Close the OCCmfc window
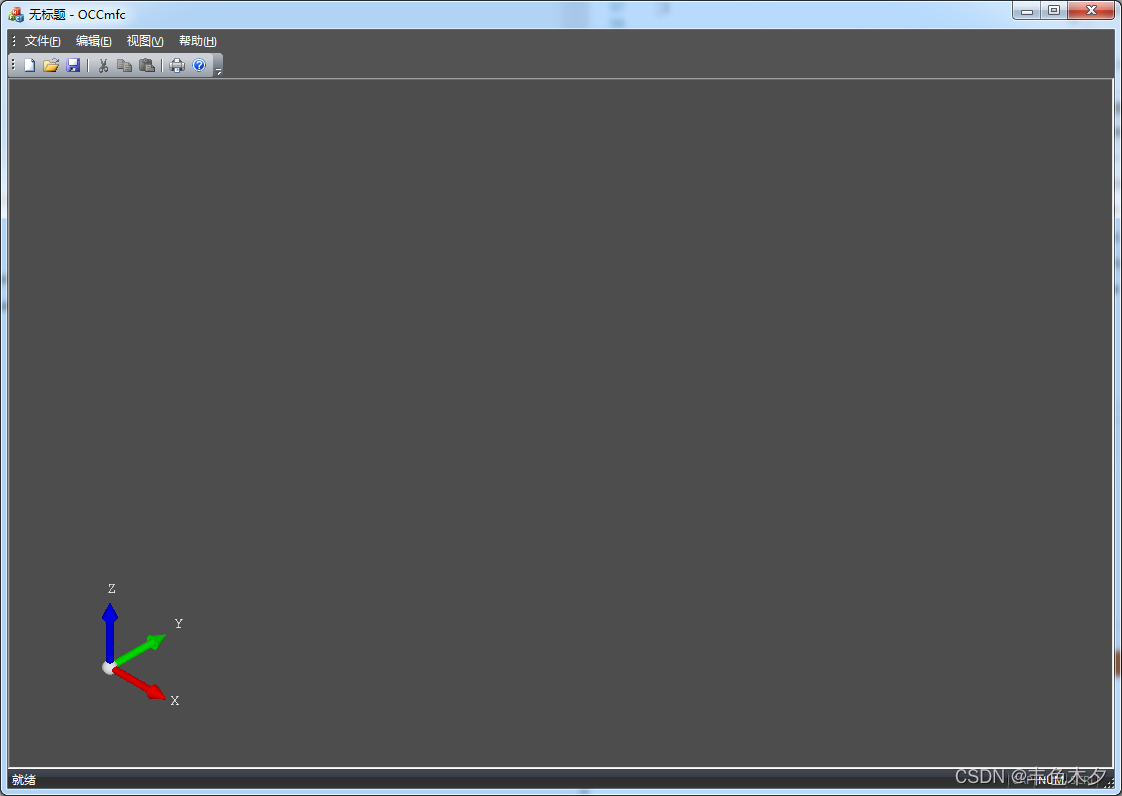This screenshot has height=796, width=1122. (x=1091, y=11)
